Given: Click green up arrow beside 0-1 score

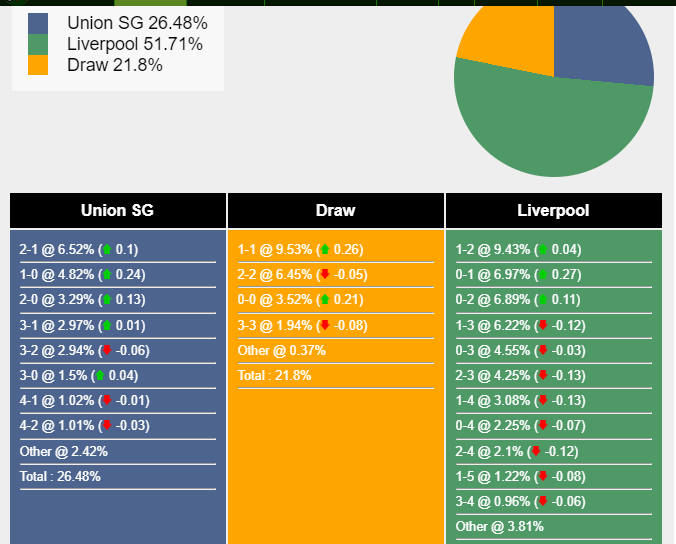Looking at the screenshot, I should click(x=543, y=275).
